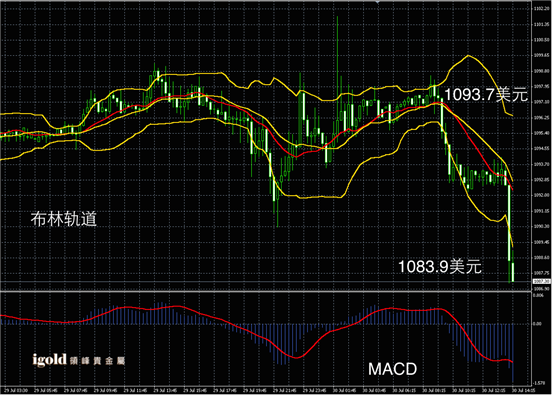Select the current price marker on price axis
Viewport: 552px width, 395px height.
tap(541, 281)
